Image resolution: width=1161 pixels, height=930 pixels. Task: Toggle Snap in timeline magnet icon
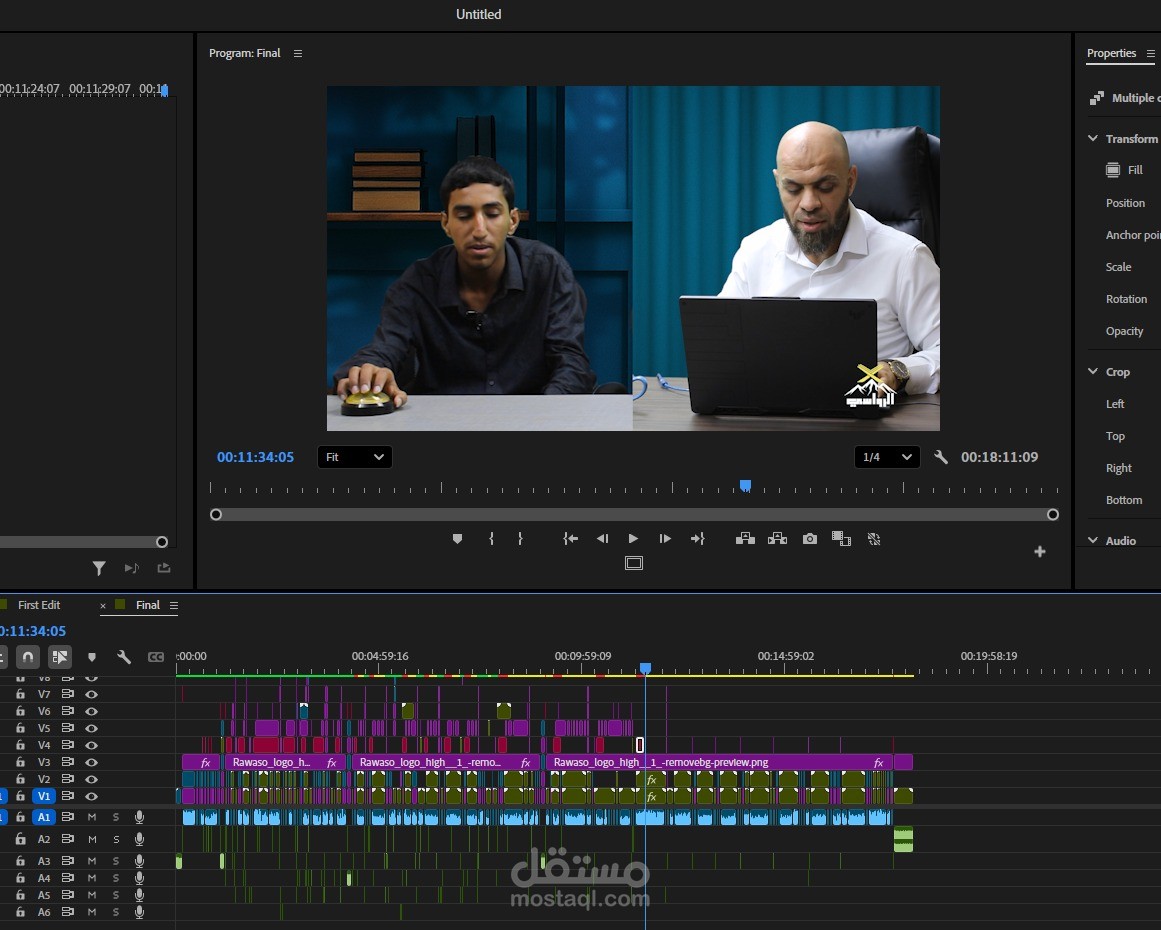click(28, 657)
